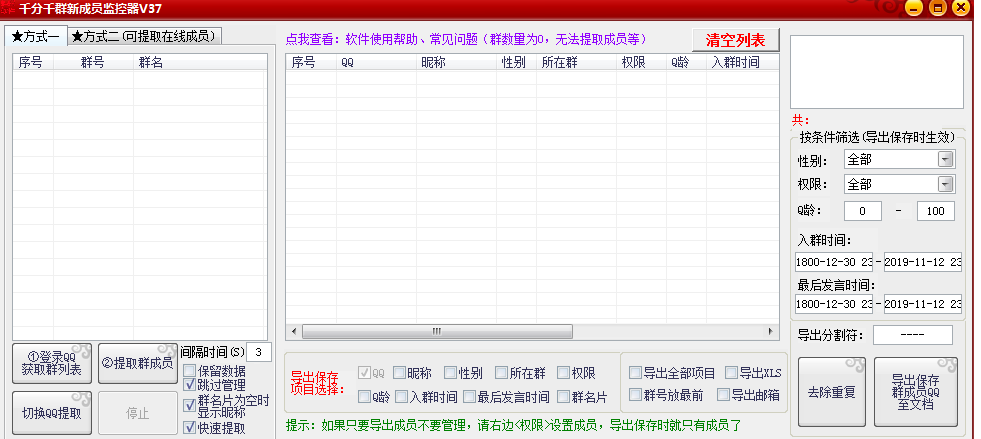Enable the 权限 export checkbox

tap(563, 373)
